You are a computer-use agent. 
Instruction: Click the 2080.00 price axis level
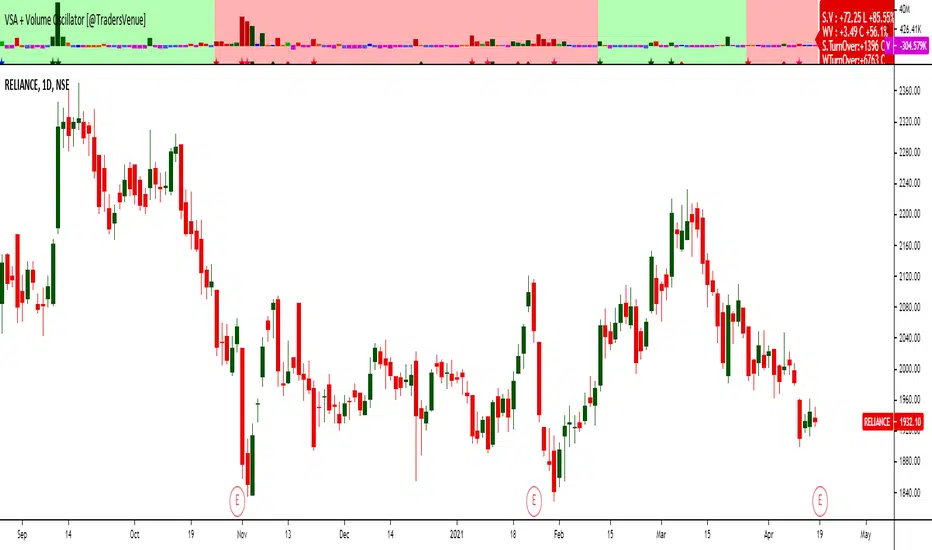909,307
